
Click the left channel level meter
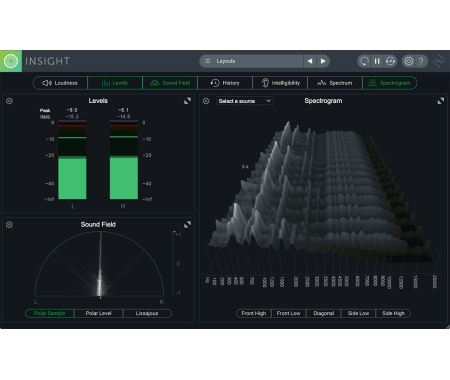[x=72, y=160]
